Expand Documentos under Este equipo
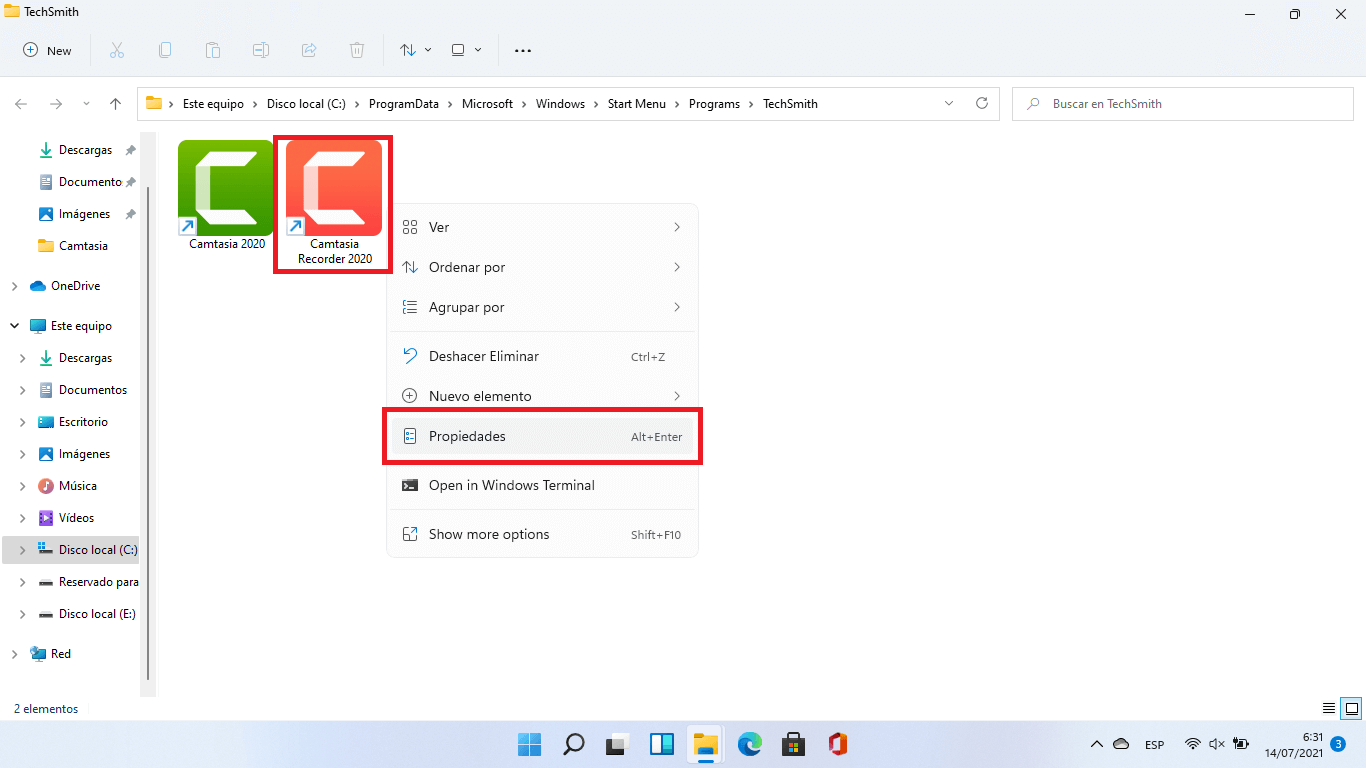This screenshot has height=768, width=1370. pyautogui.click(x=22, y=390)
